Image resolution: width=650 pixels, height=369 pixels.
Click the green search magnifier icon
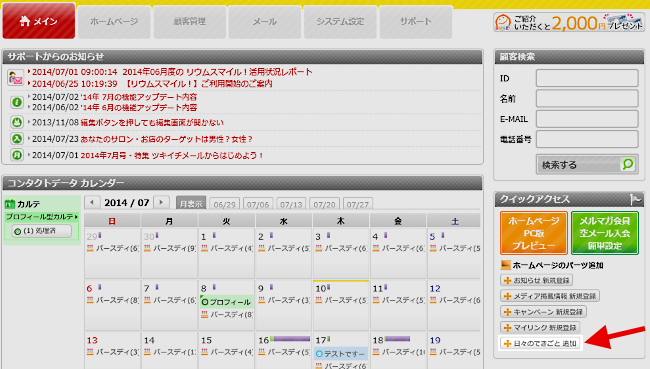tap(628, 164)
